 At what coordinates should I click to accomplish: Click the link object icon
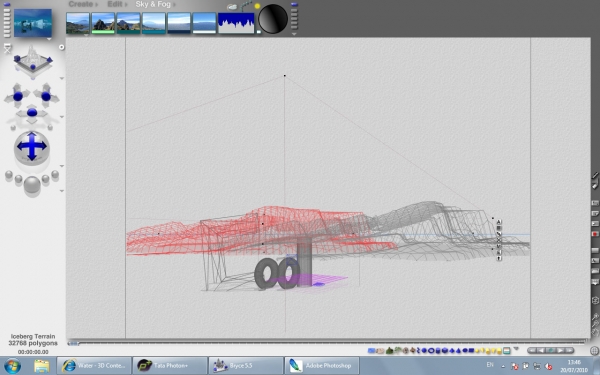tap(499, 234)
